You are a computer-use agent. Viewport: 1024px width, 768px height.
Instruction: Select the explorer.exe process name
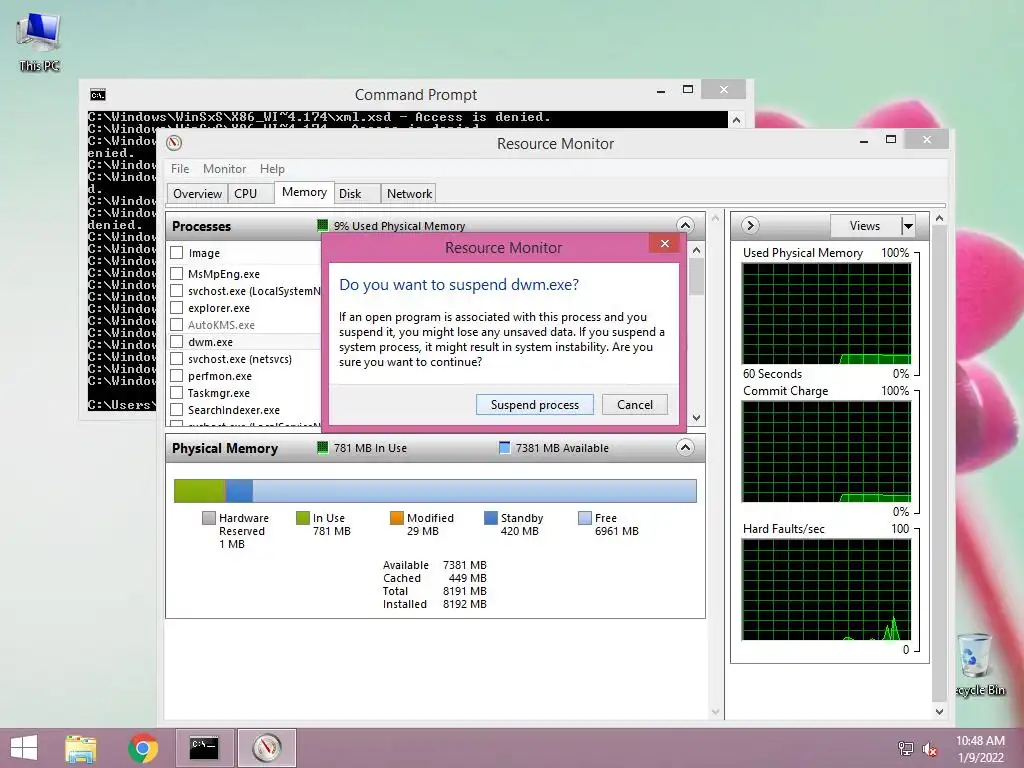coord(219,308)
